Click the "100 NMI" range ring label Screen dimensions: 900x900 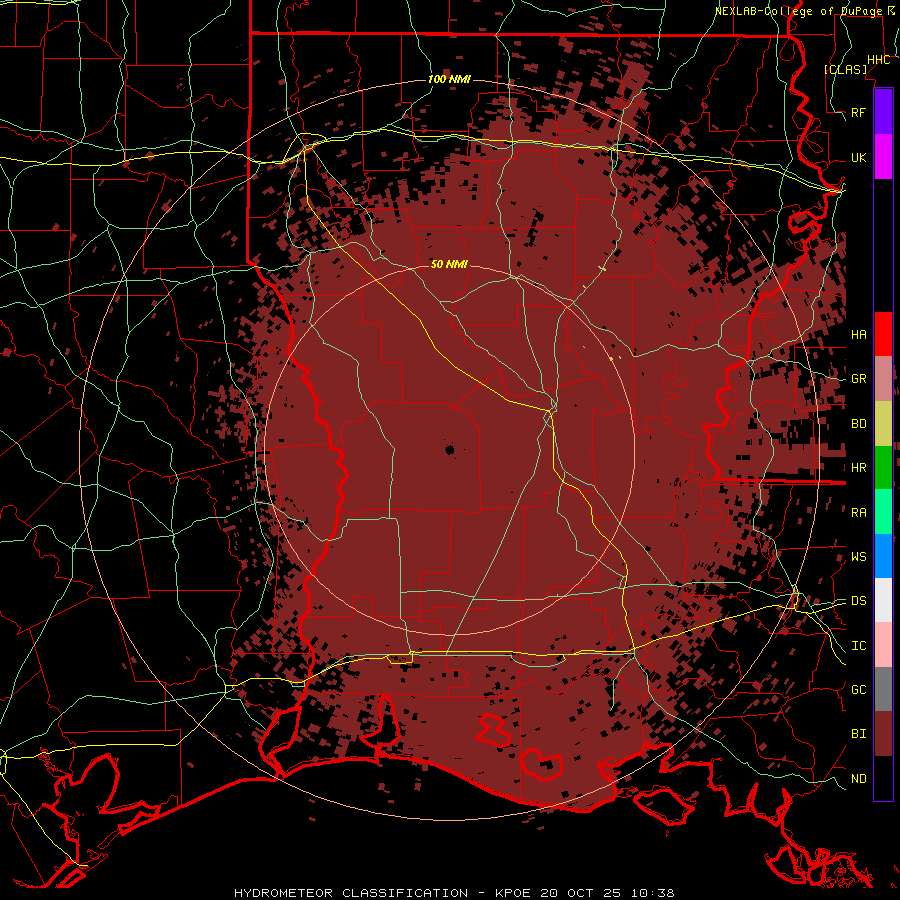[449, 79]
